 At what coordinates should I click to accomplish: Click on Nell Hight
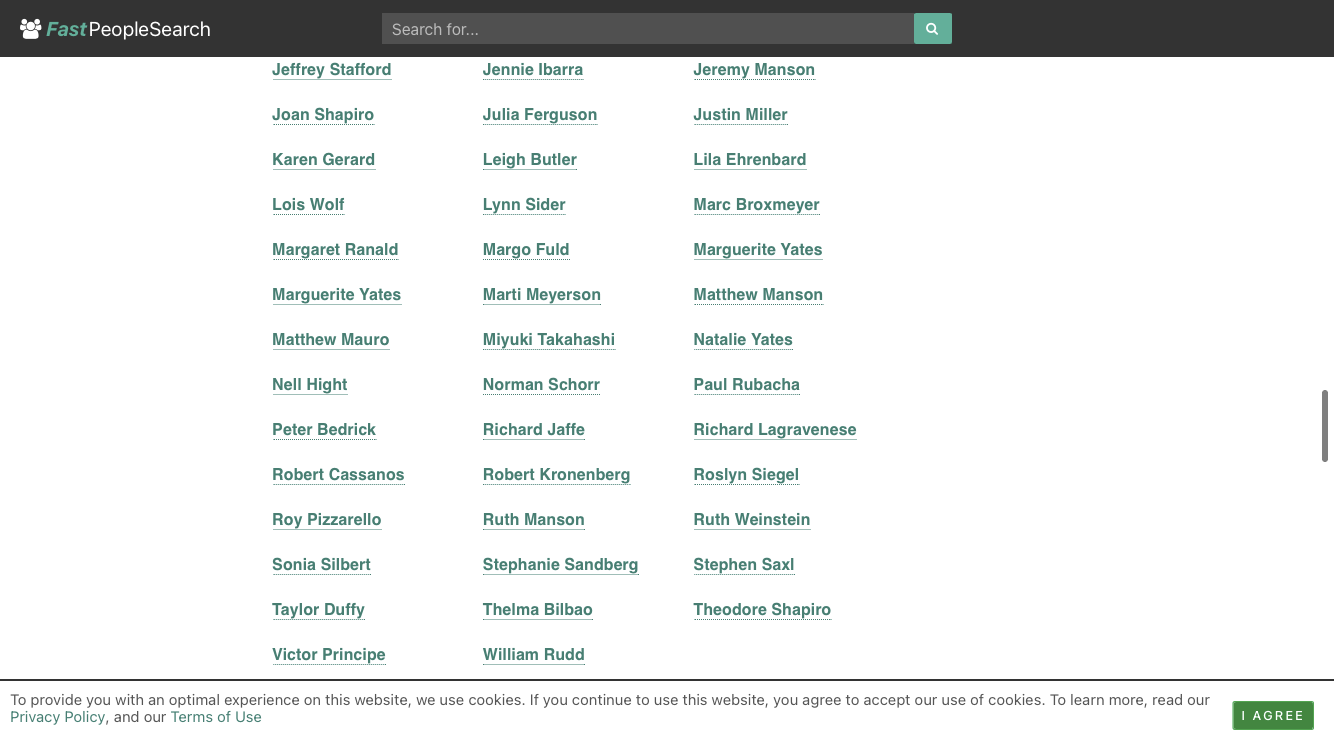coord(310,384)
